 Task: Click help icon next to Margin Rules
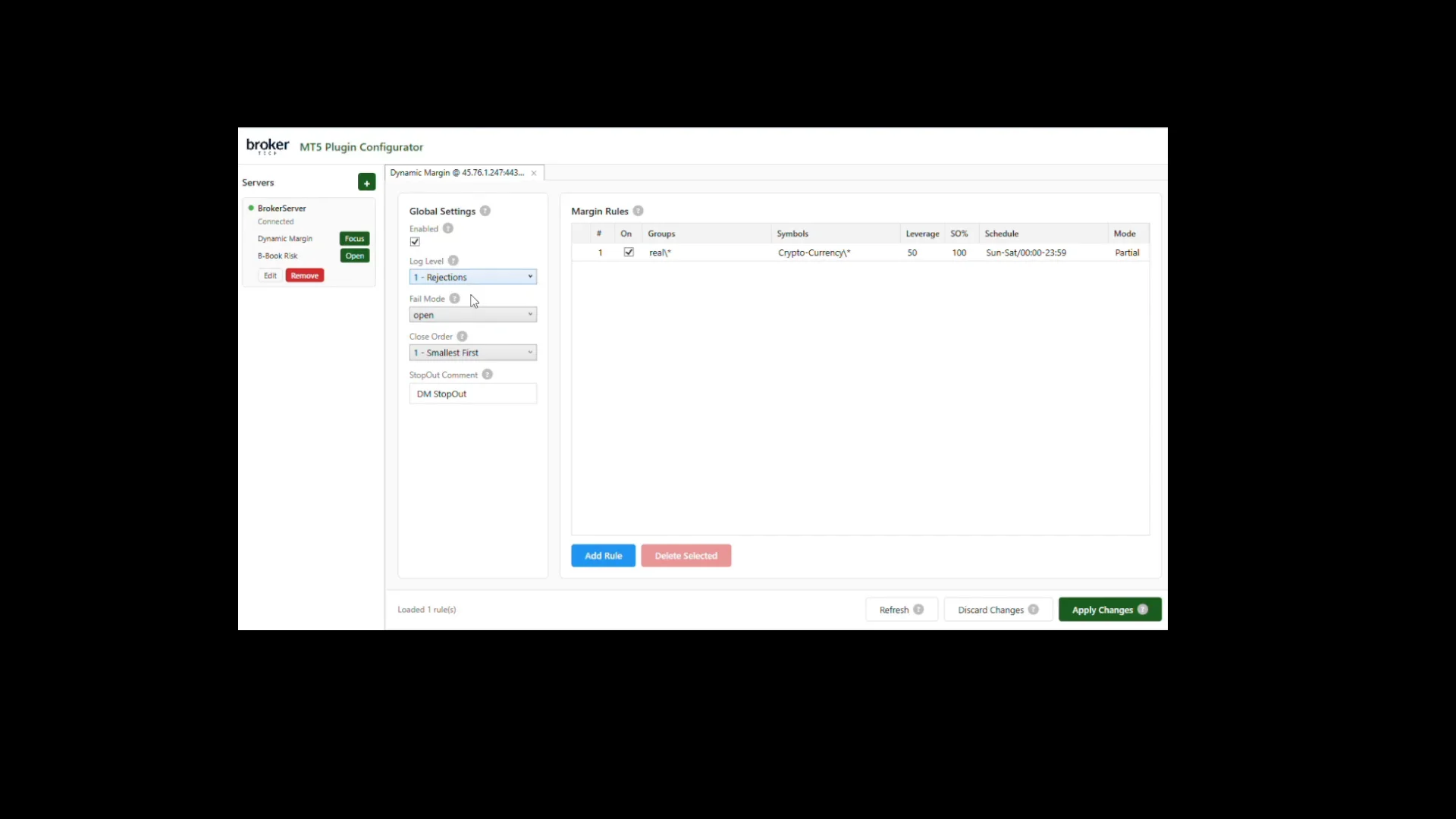click(x=639, y=211)
